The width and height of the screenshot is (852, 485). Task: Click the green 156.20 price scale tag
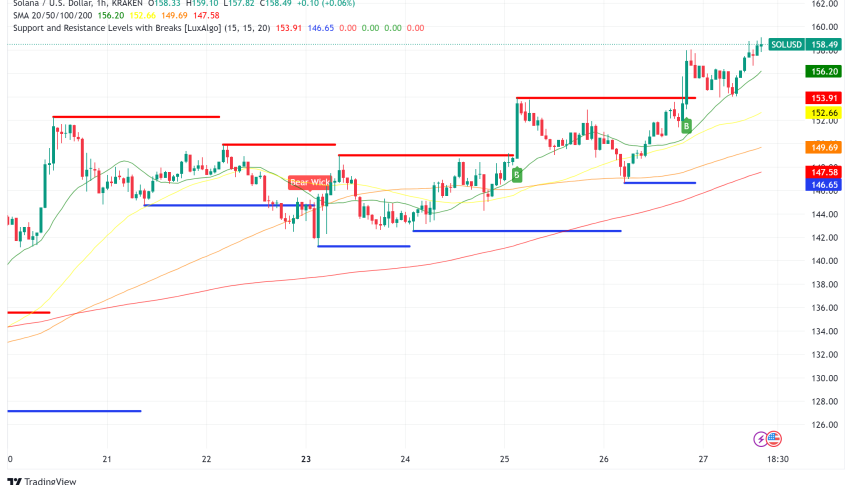pos(824,72)
